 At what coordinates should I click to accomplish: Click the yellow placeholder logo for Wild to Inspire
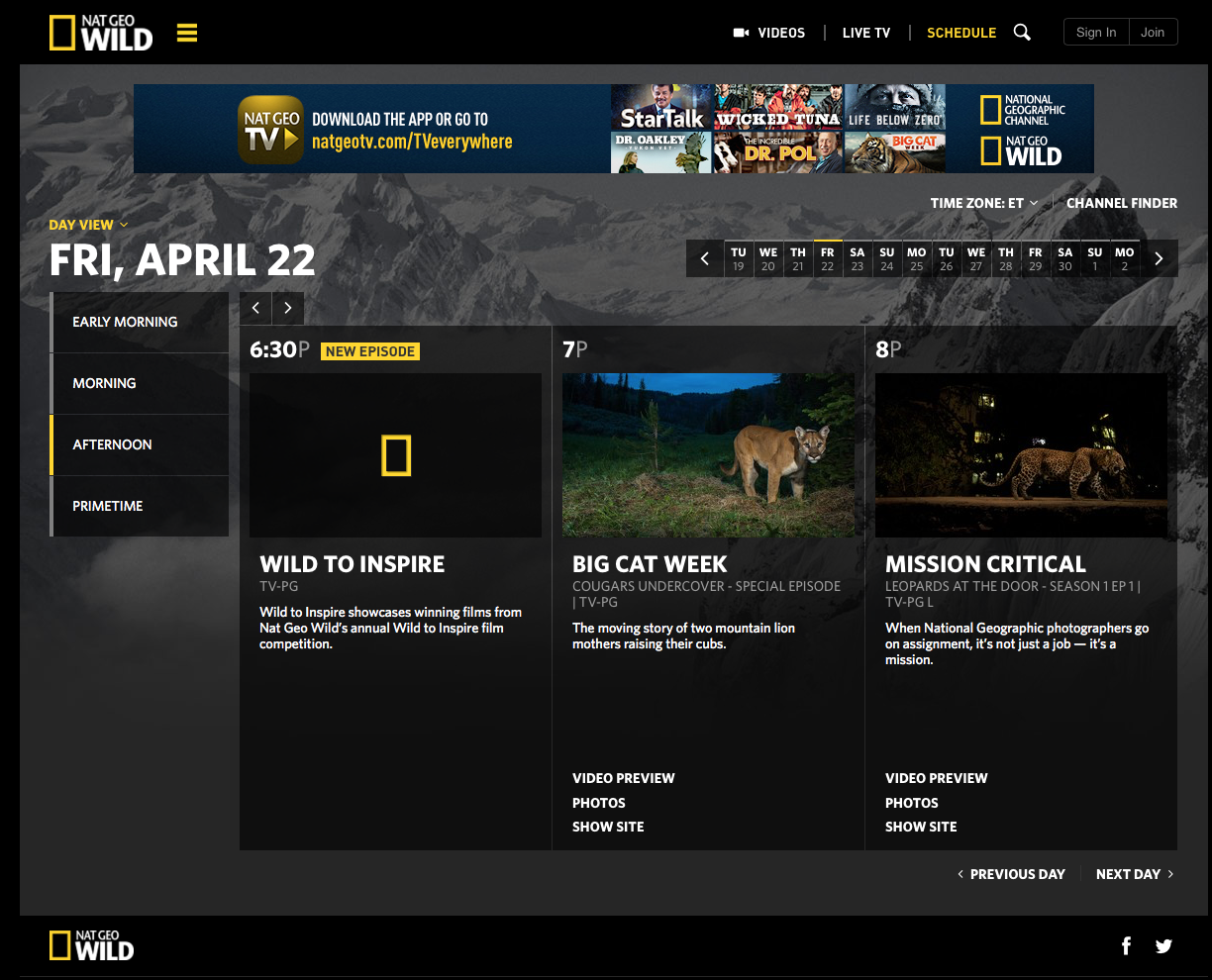(396, 455)
